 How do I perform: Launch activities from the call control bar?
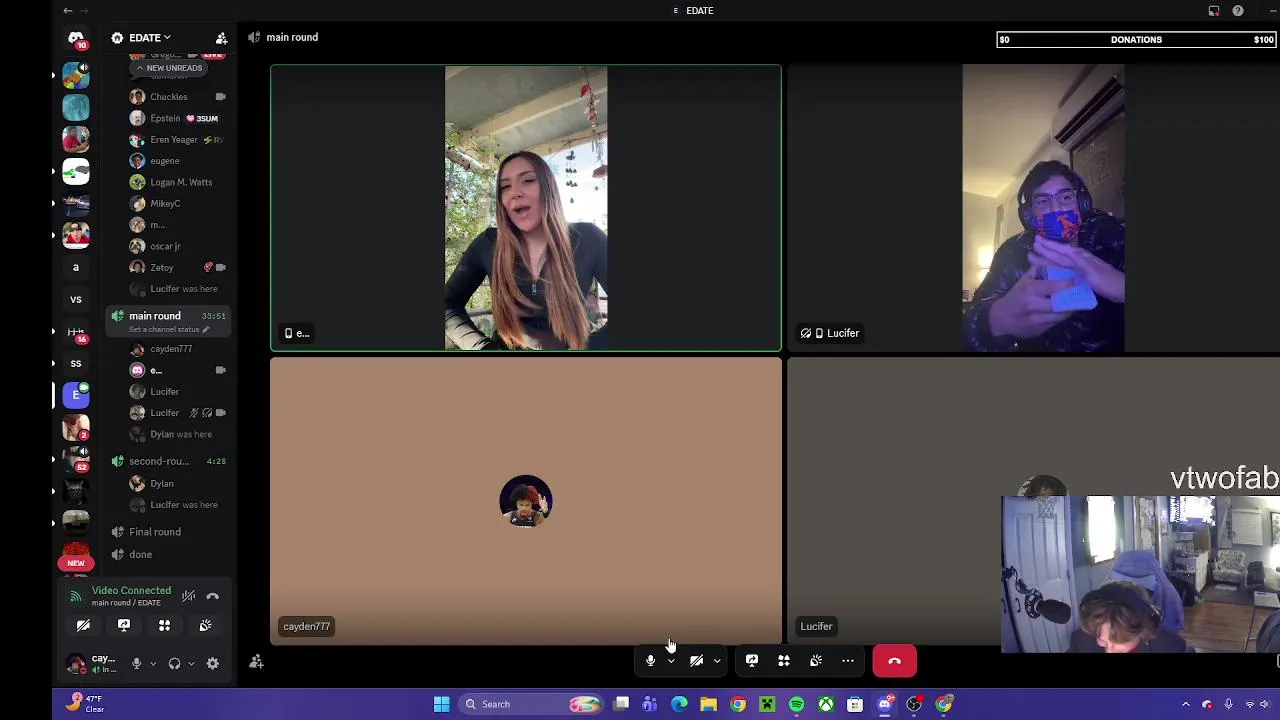784,661
